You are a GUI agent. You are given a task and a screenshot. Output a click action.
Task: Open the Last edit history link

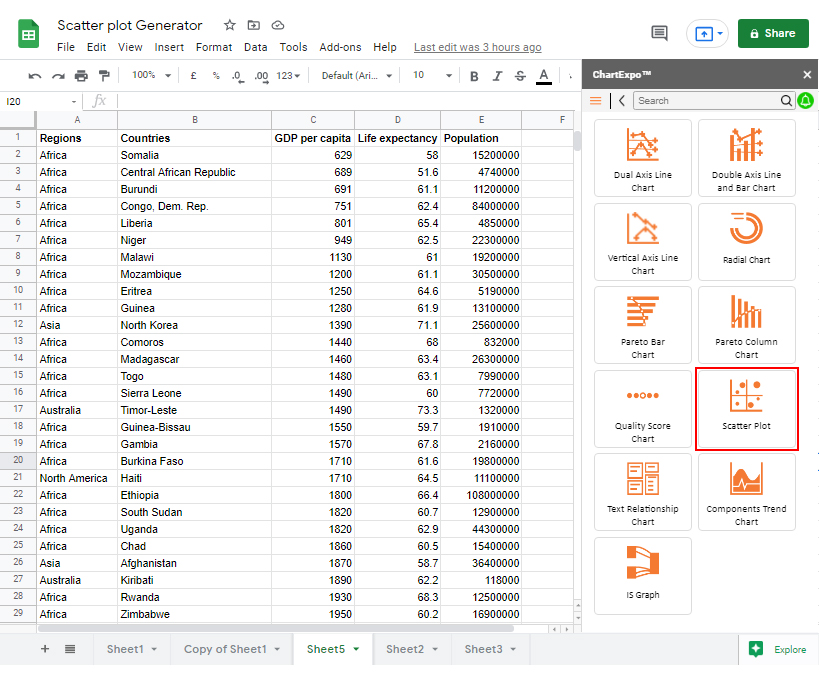(x=477, y=48)
